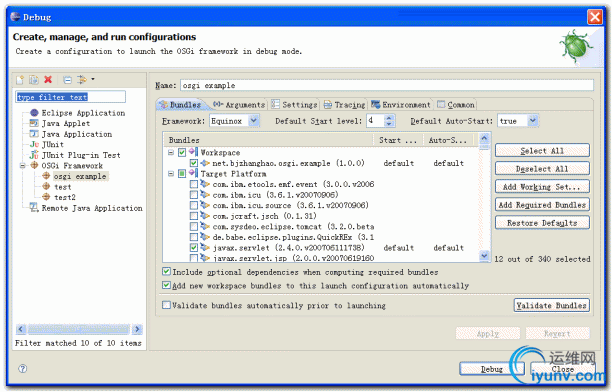
Task: Select the test launch configuration
Action: coord(62,187)
